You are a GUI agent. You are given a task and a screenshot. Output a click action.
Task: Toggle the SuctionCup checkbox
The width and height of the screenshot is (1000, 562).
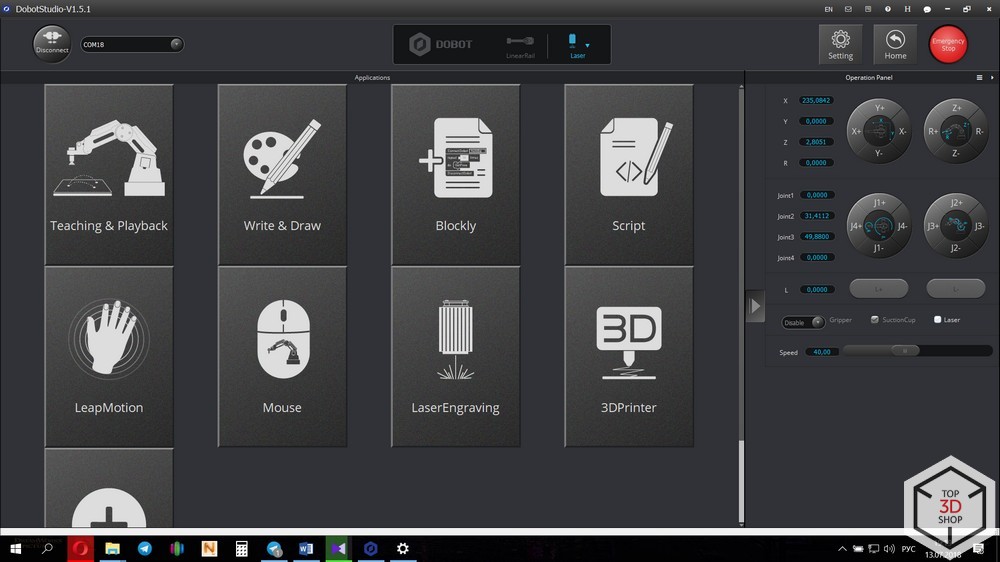[x=875, y=320]
